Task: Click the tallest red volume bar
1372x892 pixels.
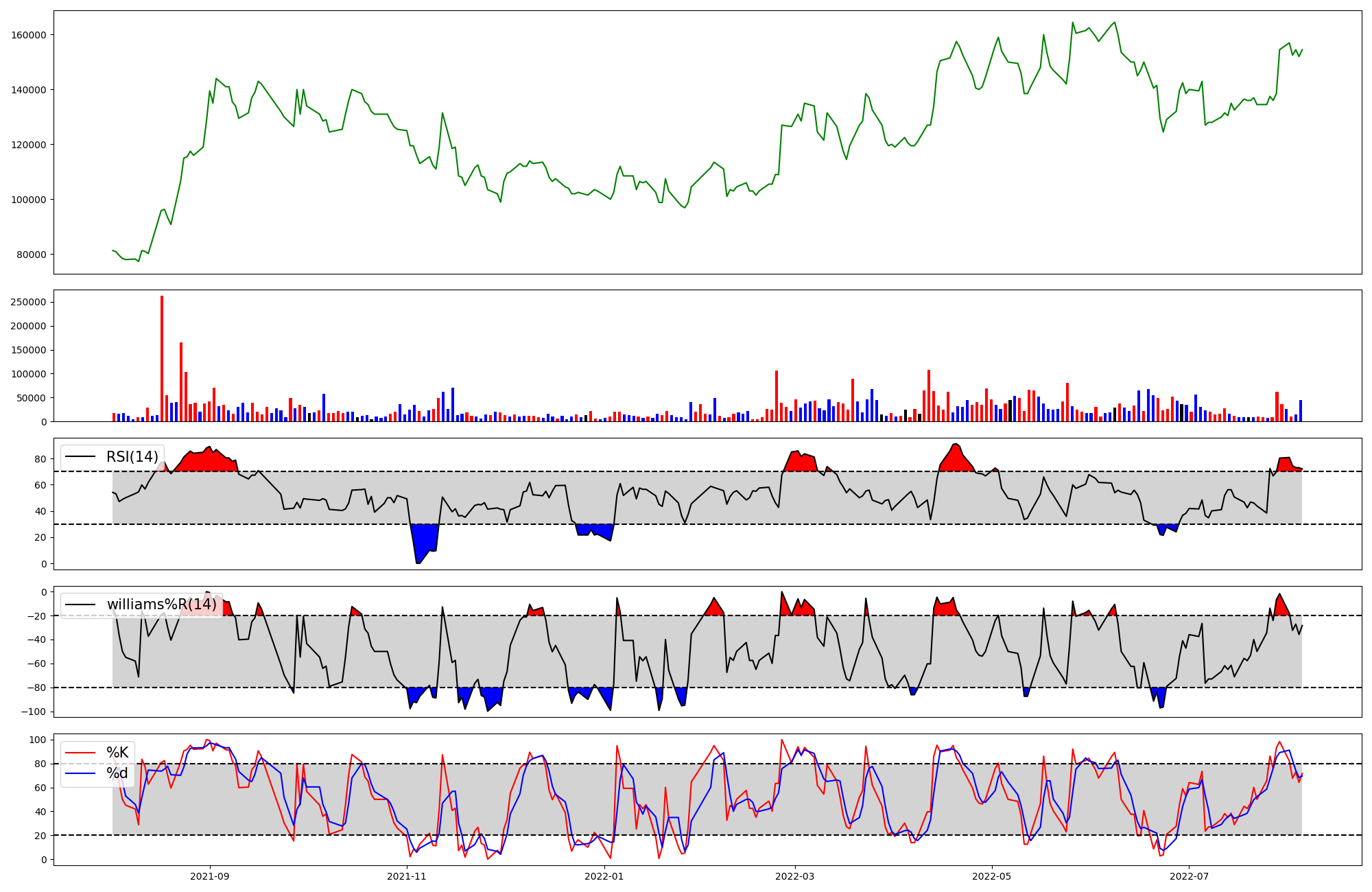Action: pos(162,357)
